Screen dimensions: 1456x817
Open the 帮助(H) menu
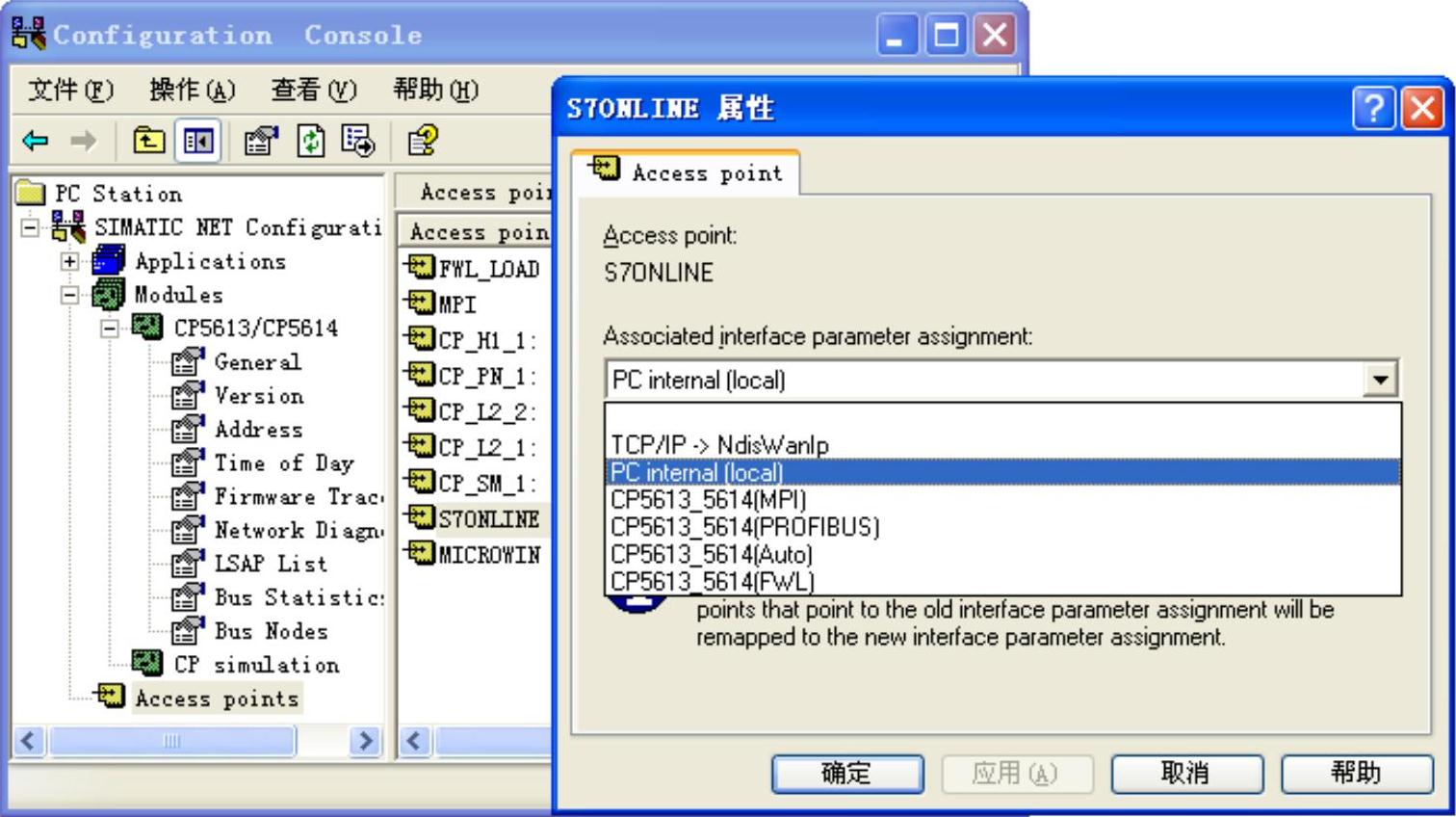tap(435, 90)
